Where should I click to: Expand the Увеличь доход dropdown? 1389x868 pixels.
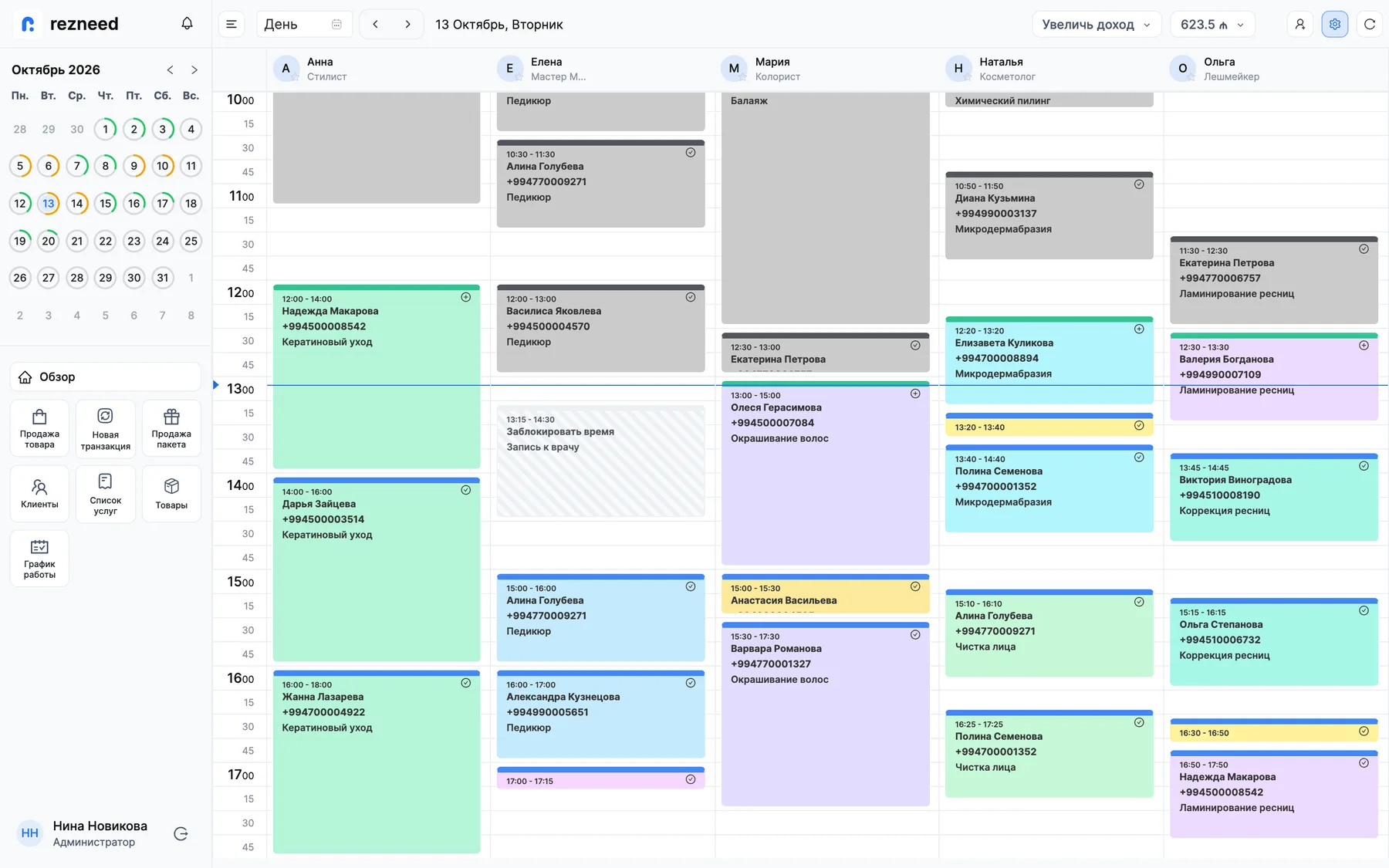tap(1097, 25)
